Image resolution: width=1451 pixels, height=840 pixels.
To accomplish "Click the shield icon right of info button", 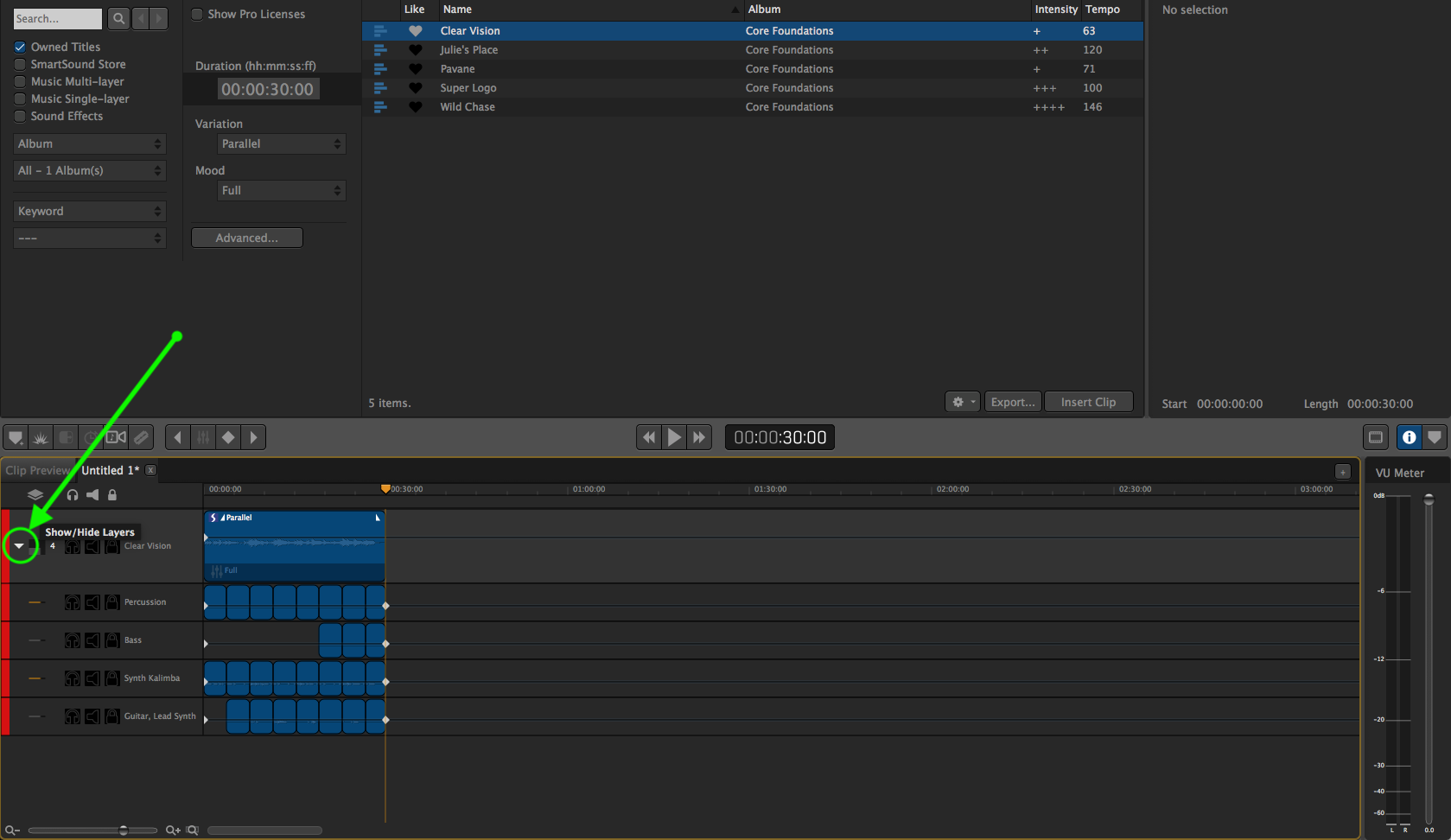I will coord(1435,437).
